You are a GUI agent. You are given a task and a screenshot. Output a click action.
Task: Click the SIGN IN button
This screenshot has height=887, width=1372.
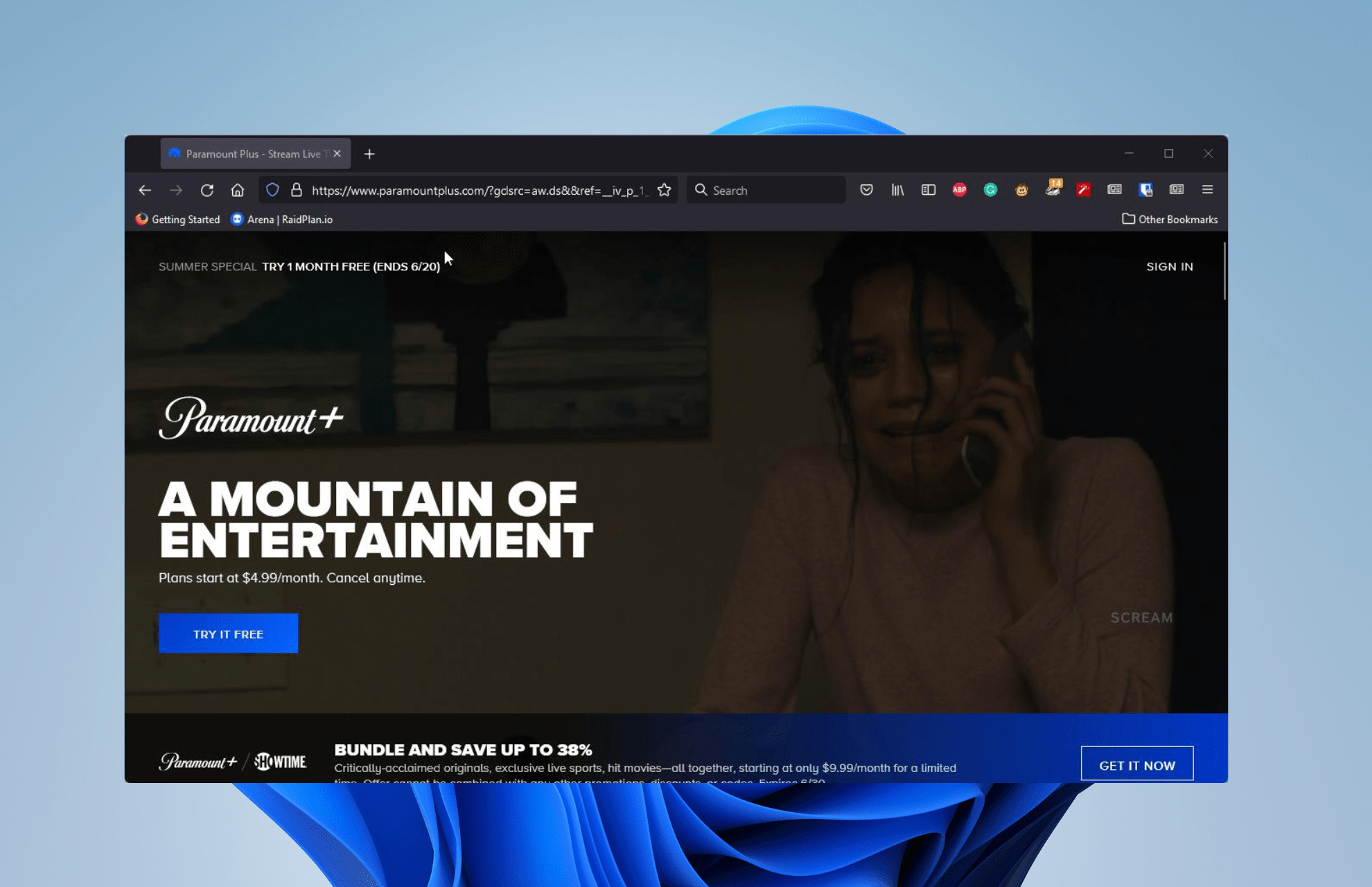point(1170,266)
